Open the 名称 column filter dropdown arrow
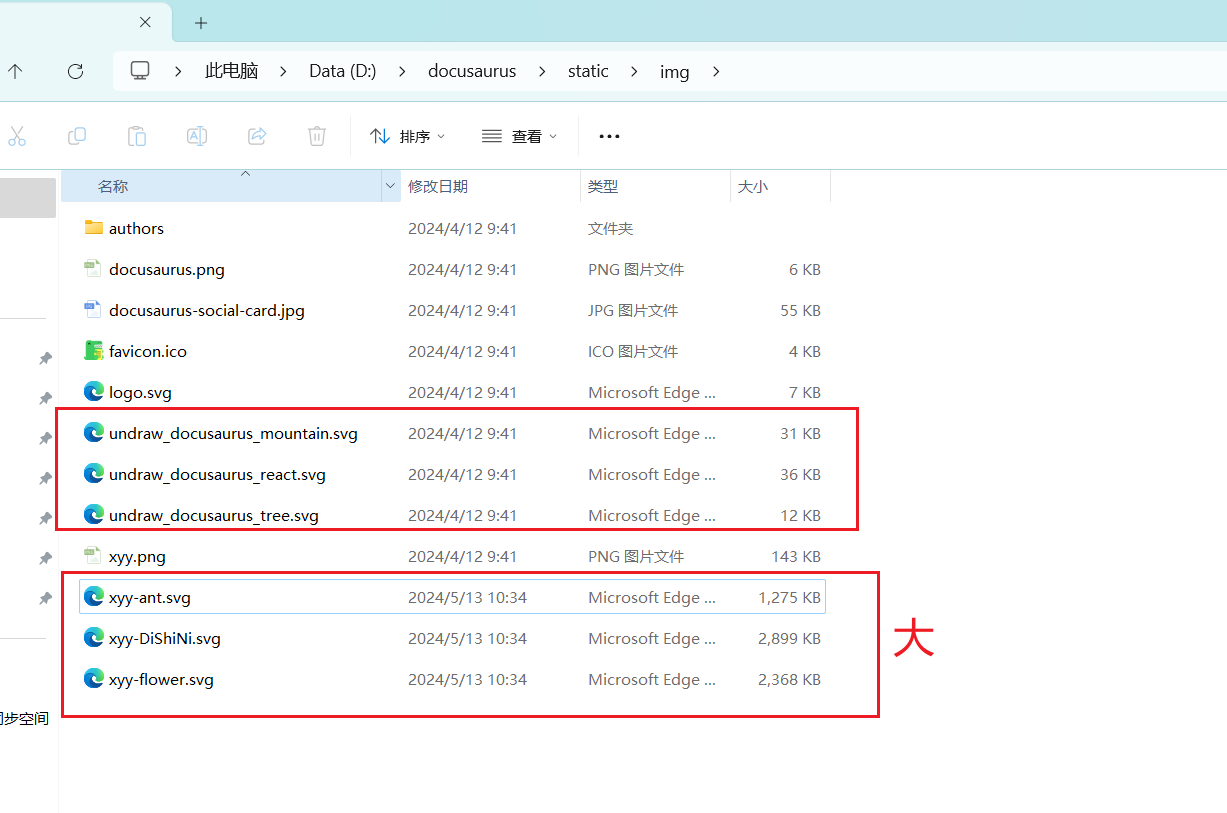Image resolution: width=1227 pixels, height=813 pixels. pos(390,186)
